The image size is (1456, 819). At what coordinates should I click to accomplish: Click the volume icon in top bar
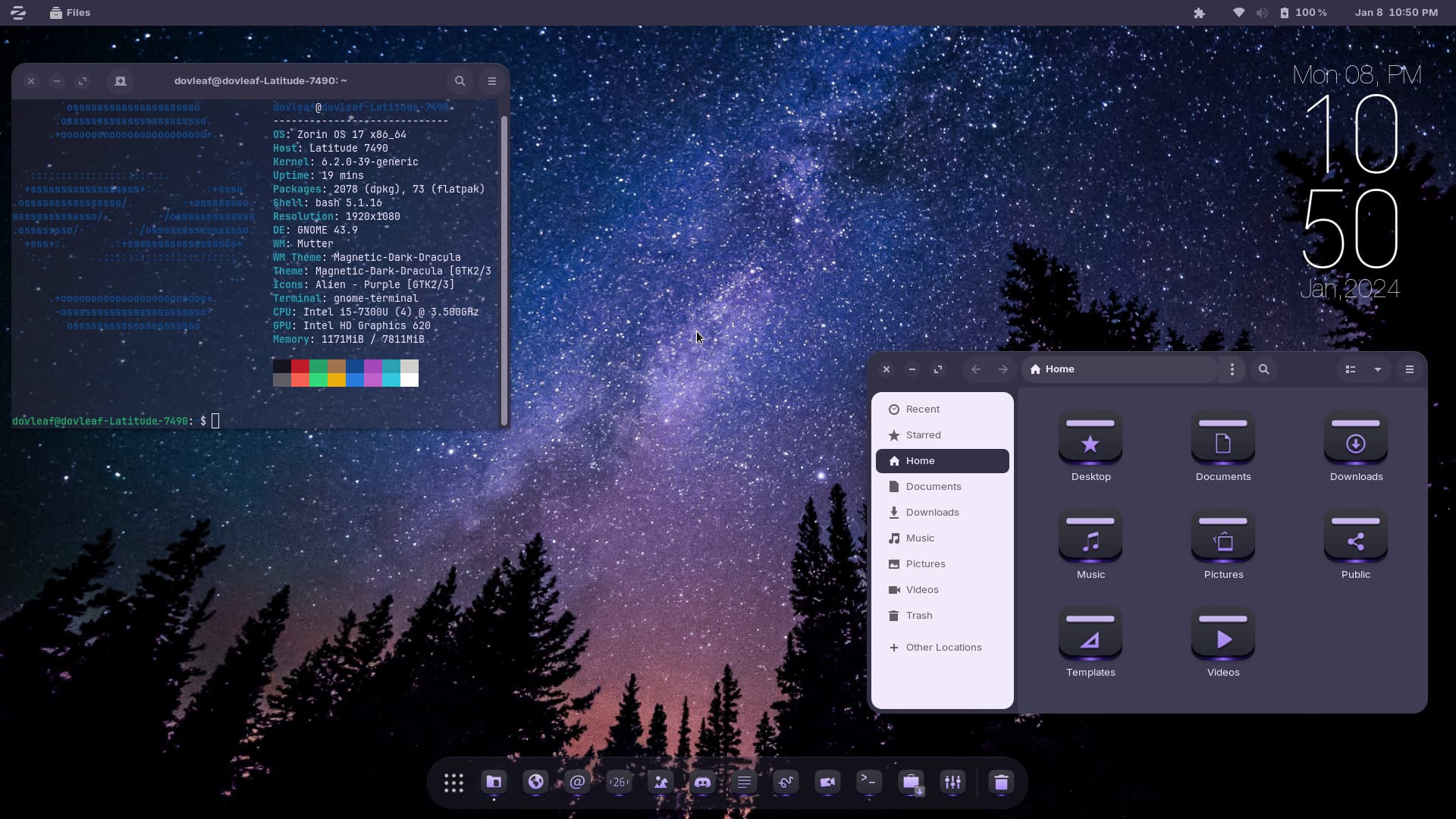pos(1261,13)
